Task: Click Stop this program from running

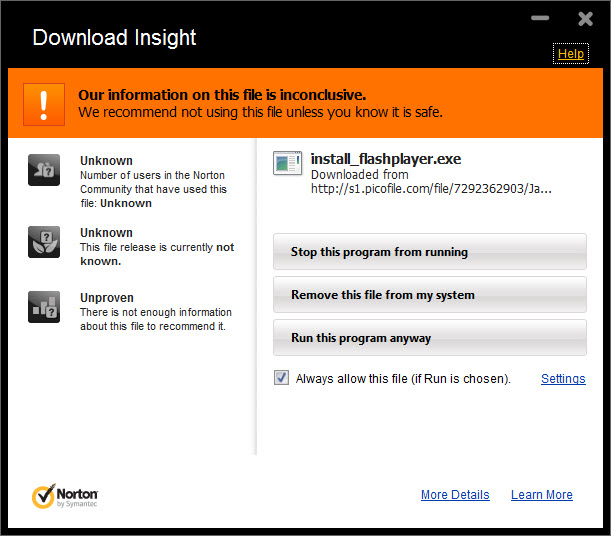Action: click(430, 252)
